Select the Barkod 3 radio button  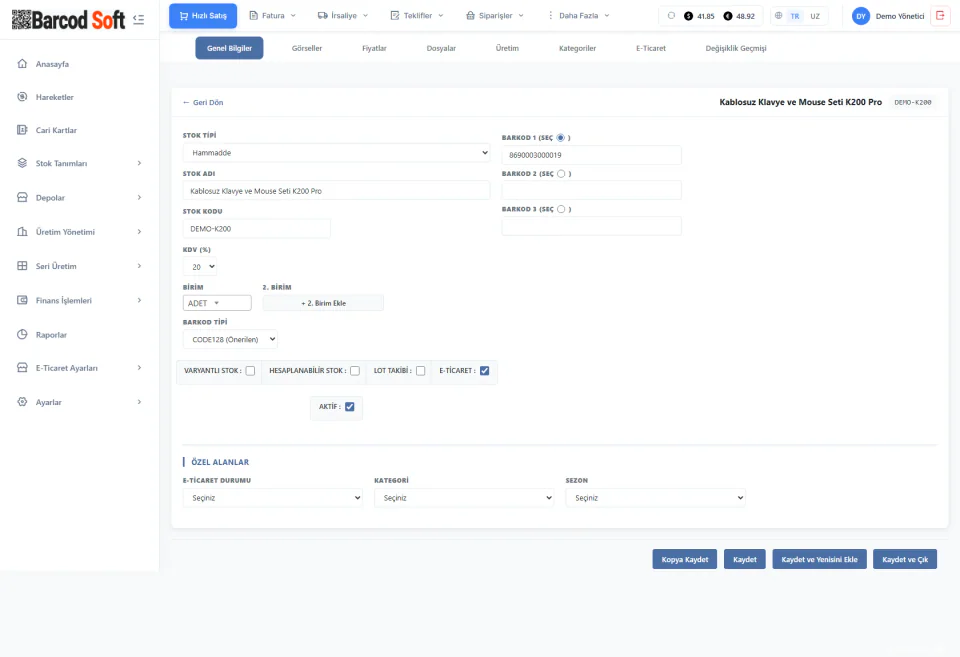561,209
